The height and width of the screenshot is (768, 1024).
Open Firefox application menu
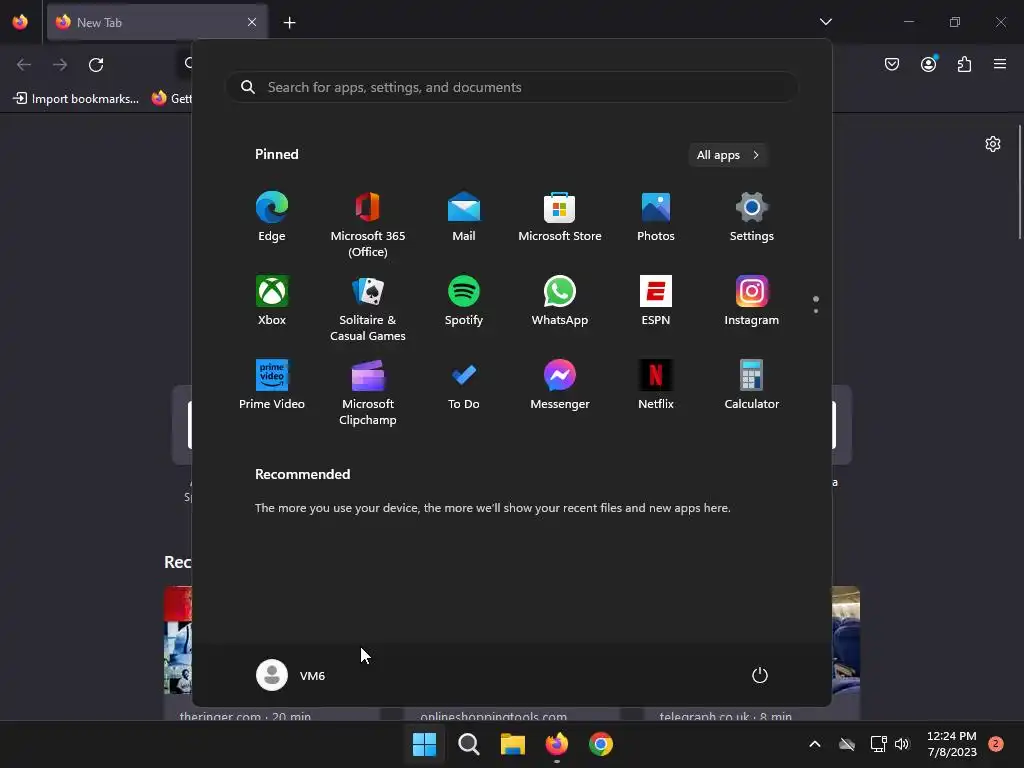(1000, 64)
